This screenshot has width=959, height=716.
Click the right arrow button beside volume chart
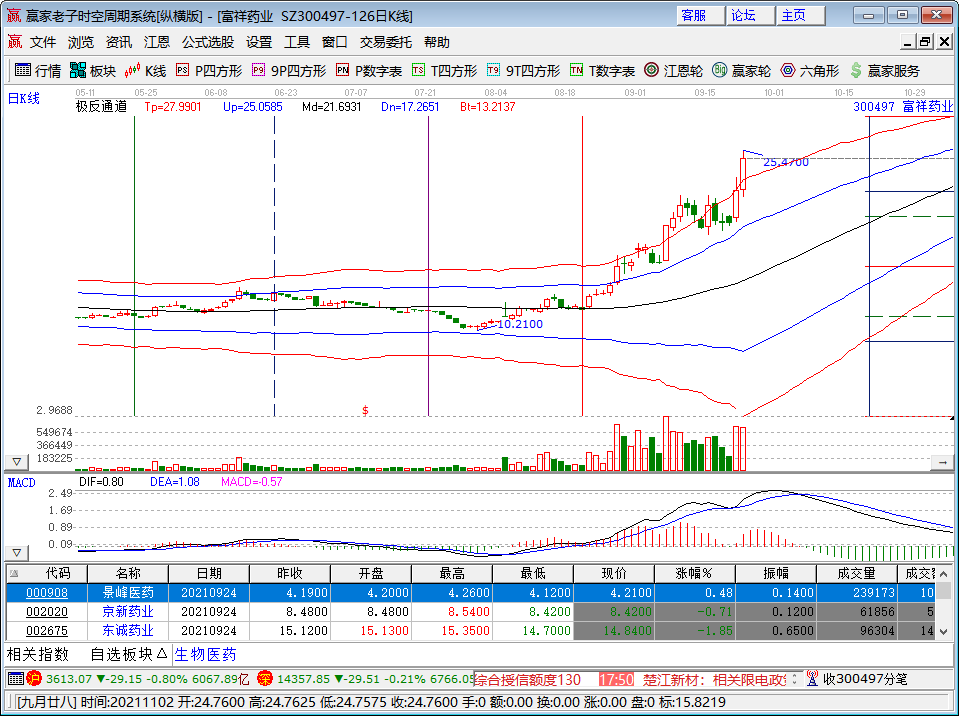(x=942, y=463)
